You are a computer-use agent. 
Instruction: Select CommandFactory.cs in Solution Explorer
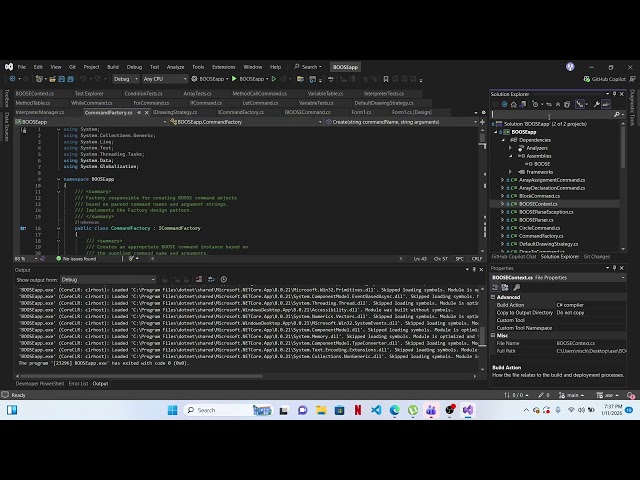(540, 236)
